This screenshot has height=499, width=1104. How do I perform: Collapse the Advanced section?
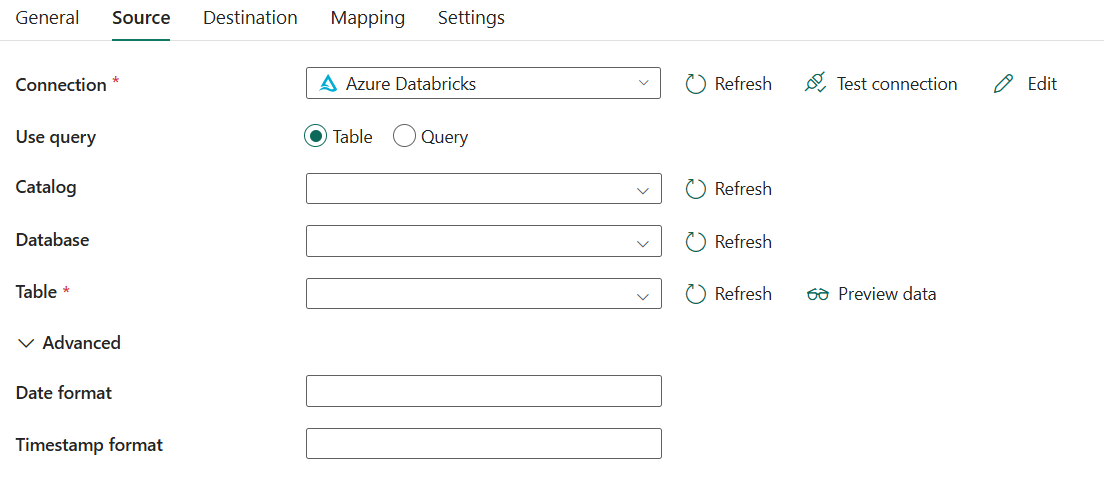click(x=69, y=343)
